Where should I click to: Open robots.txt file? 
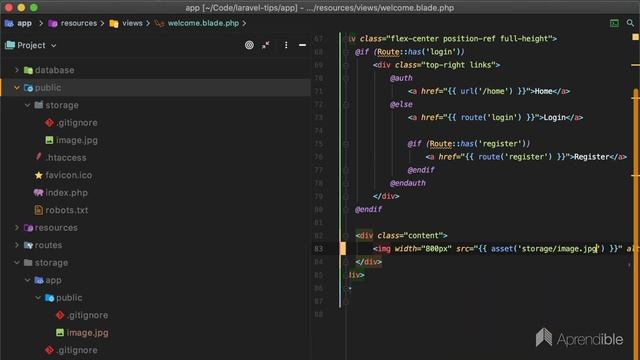coord(67,210)
